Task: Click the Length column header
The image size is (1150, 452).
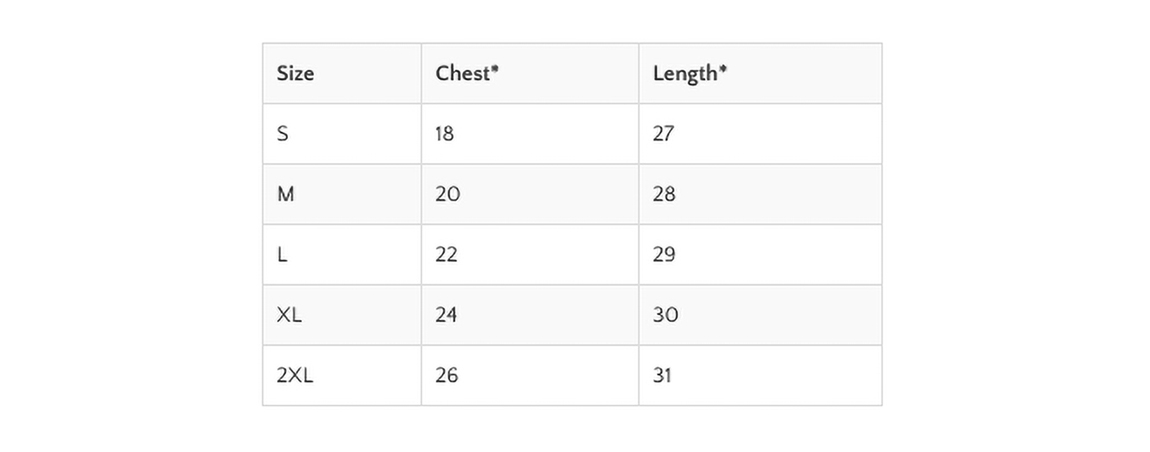Action: pos(760,73)
